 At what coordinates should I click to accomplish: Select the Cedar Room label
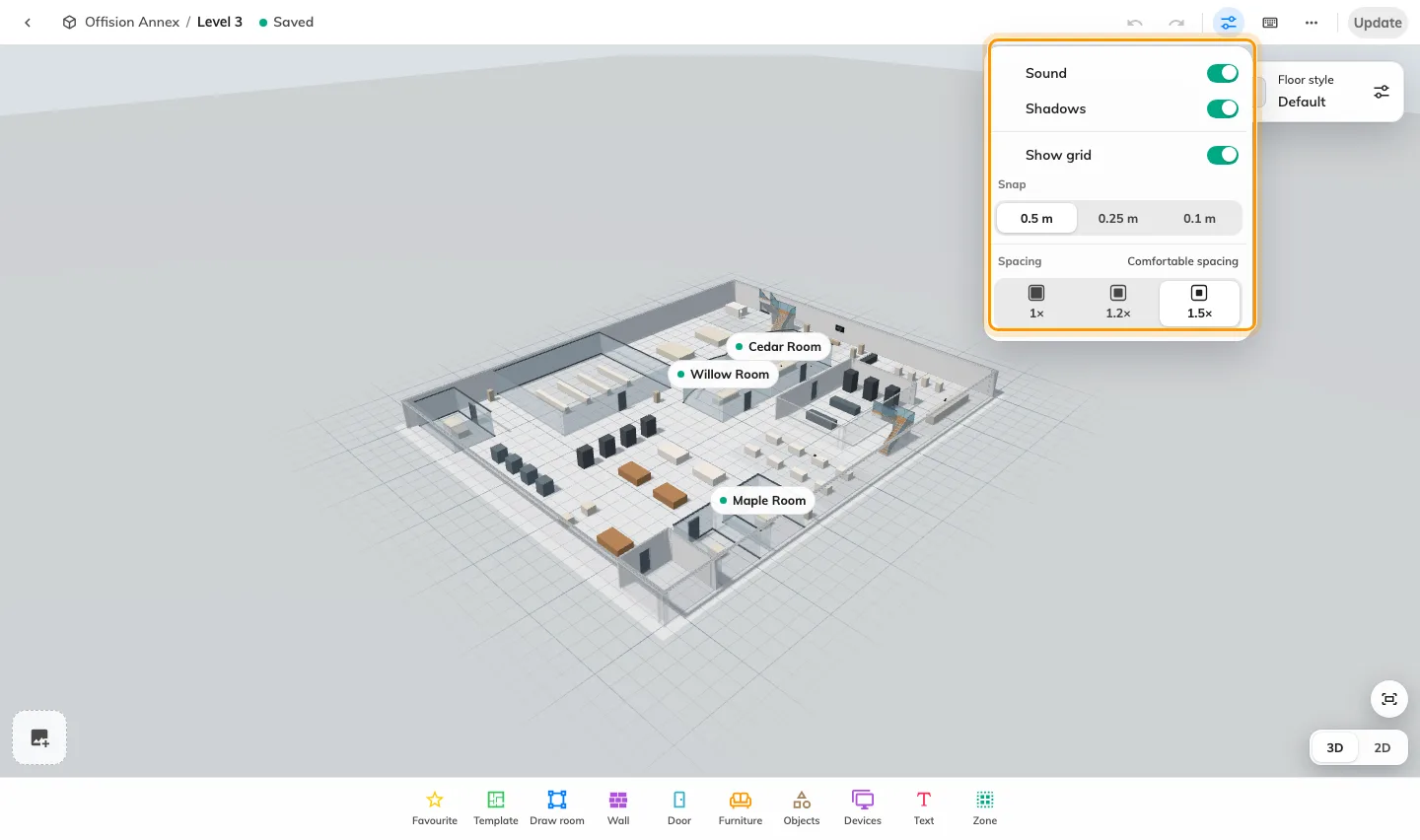779,346
